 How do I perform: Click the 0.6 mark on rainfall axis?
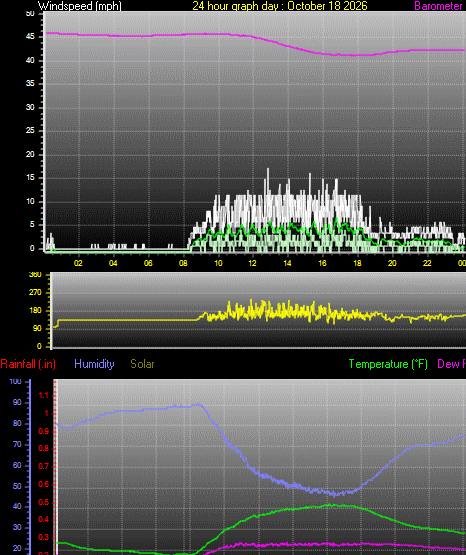coord(43,484)
